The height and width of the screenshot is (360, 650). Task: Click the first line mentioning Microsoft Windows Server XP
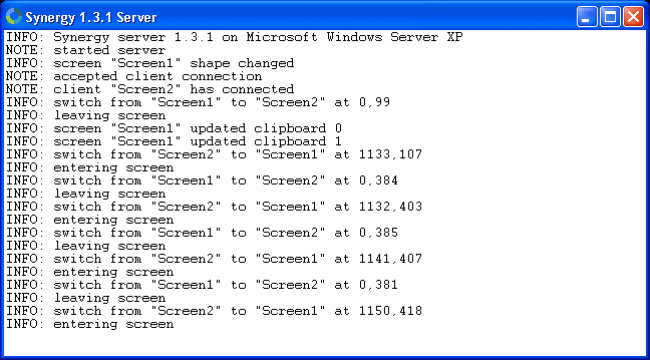234,37
